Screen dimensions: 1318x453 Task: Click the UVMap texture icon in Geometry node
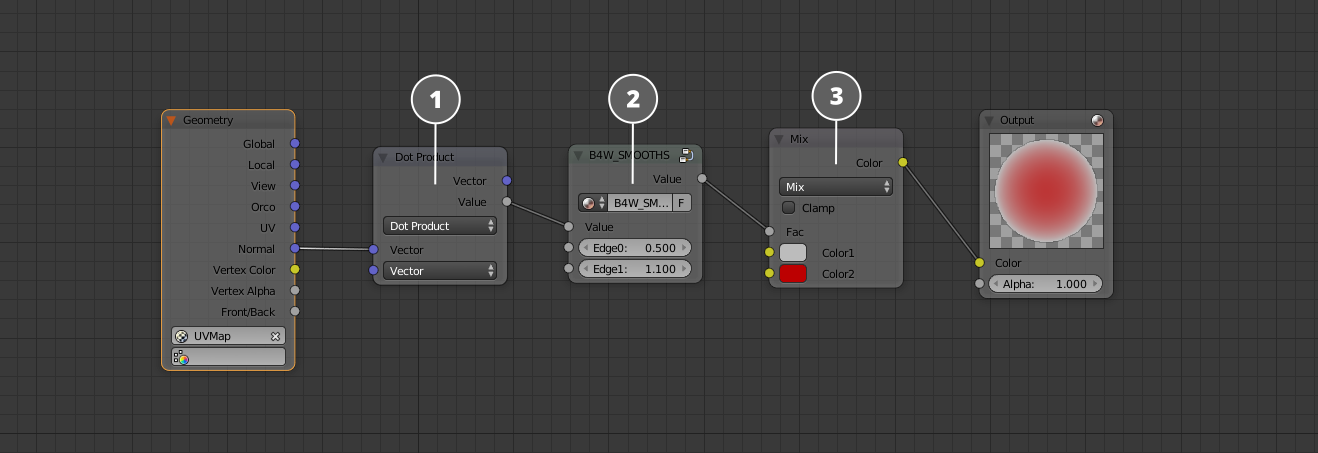[181, 336]
